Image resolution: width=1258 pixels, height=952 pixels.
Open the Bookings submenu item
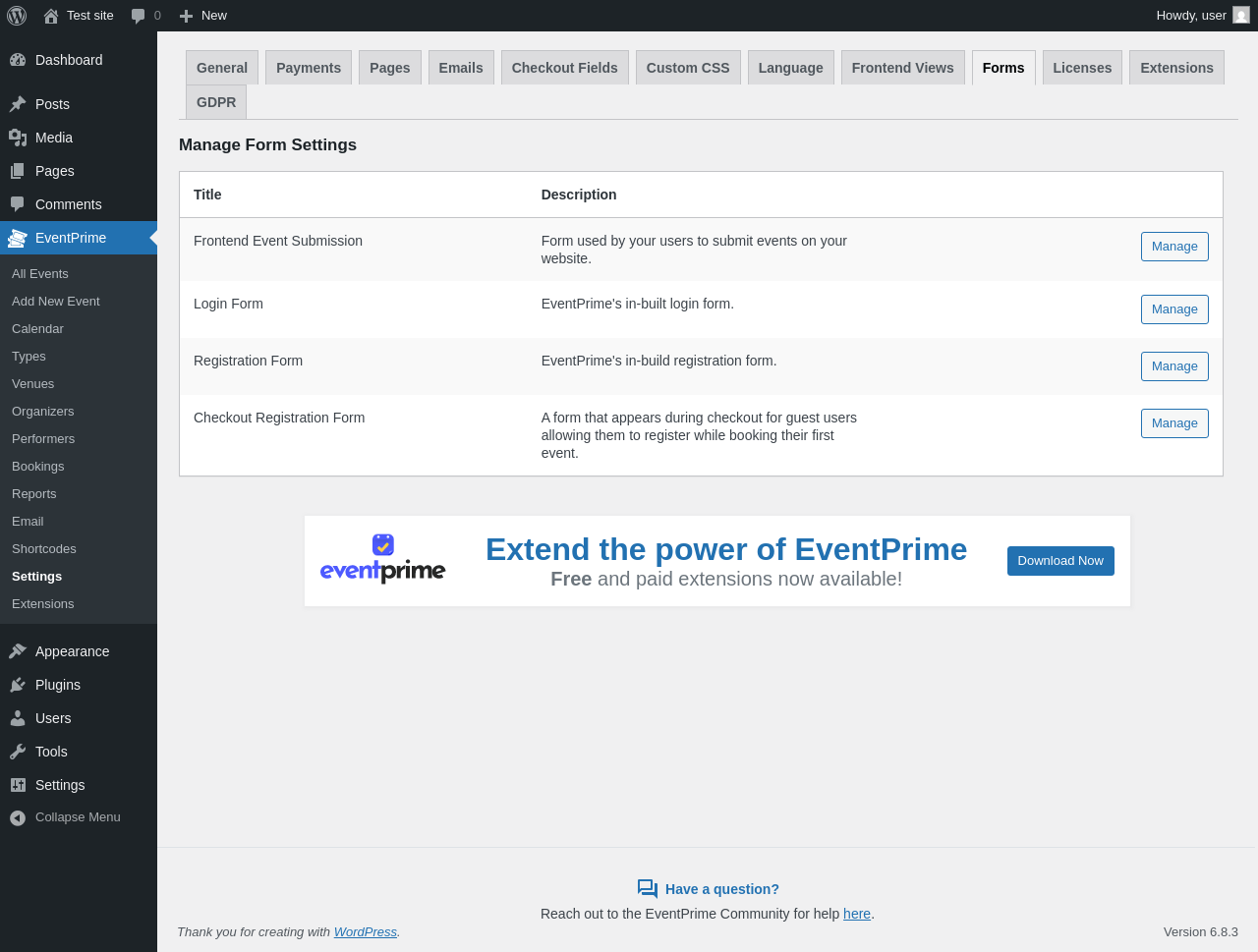tap(79, 467)
